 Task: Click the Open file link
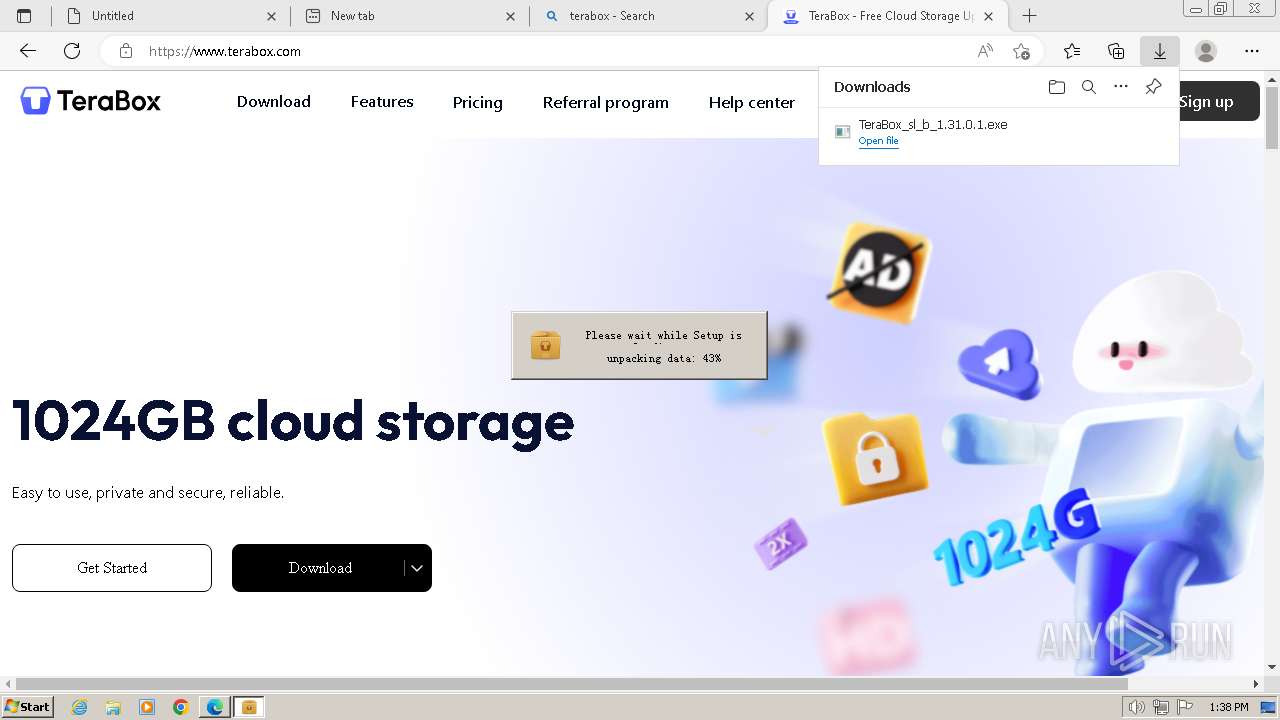point(879,142)
